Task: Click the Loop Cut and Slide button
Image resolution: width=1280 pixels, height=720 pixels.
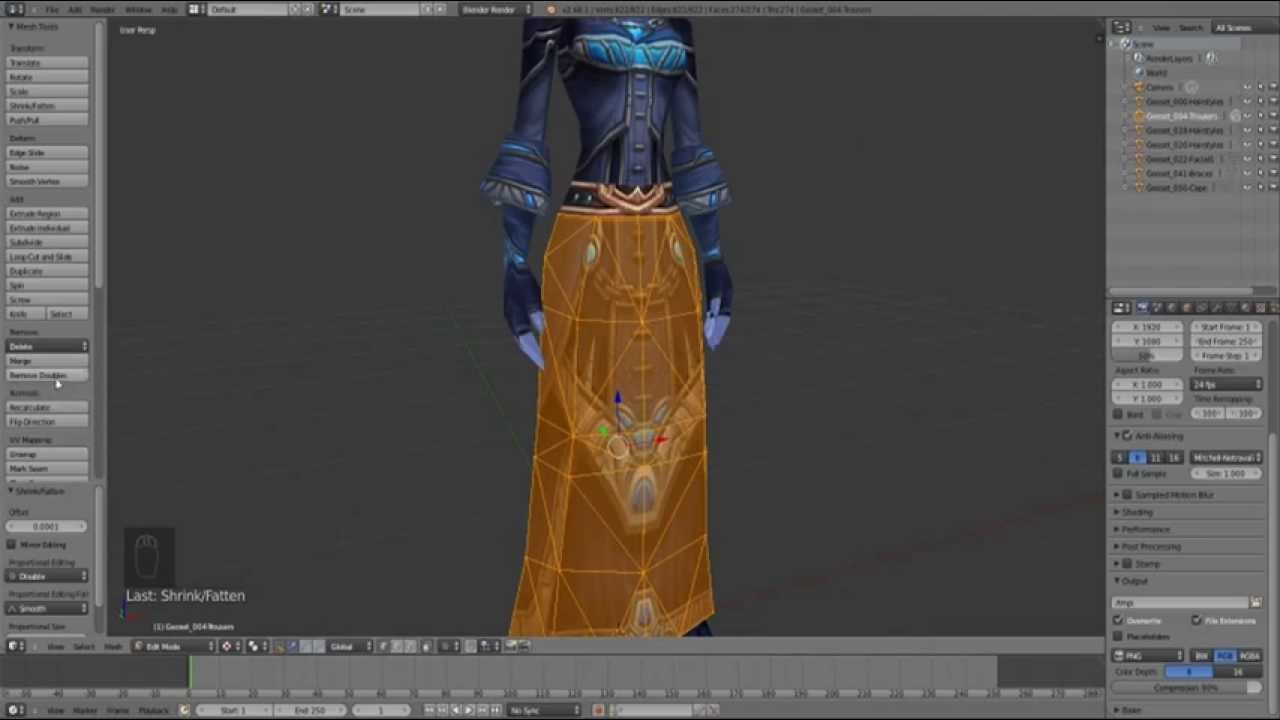Action: coord(48,257)
